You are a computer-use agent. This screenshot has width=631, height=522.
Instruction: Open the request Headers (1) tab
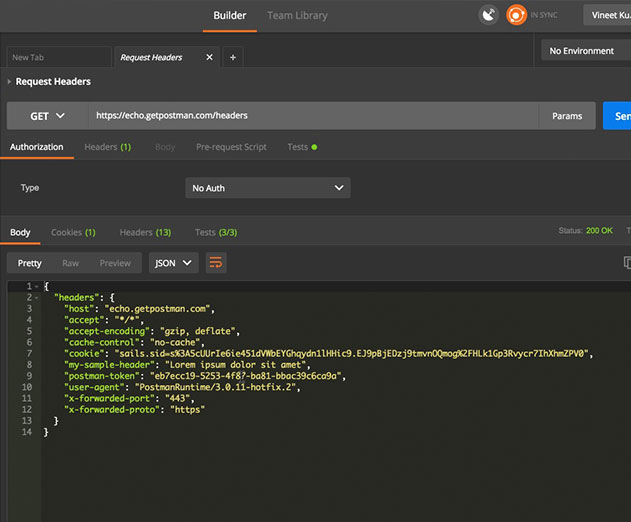tap(107, 147)
